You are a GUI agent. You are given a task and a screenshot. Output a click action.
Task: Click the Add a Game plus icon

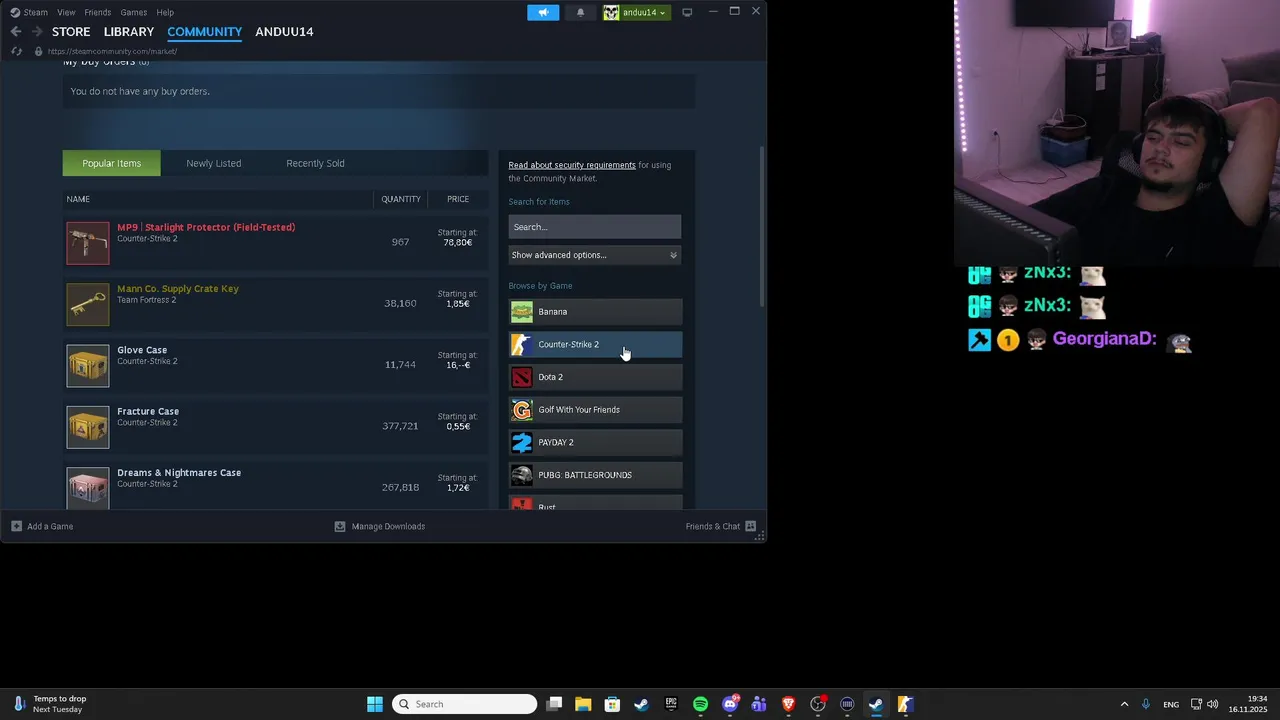[17, 526]
